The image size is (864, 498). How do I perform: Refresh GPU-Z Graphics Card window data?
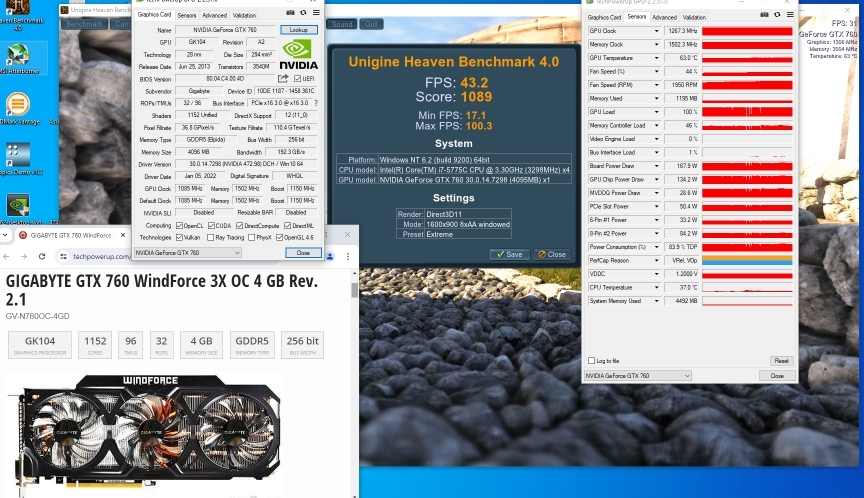(303, 13)
